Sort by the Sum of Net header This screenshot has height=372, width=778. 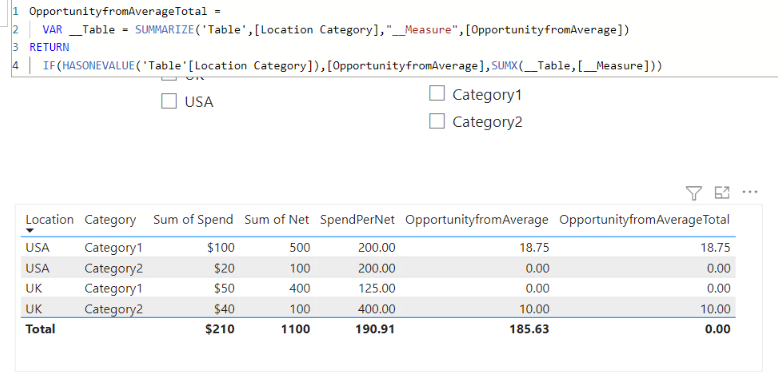[276, 219]
